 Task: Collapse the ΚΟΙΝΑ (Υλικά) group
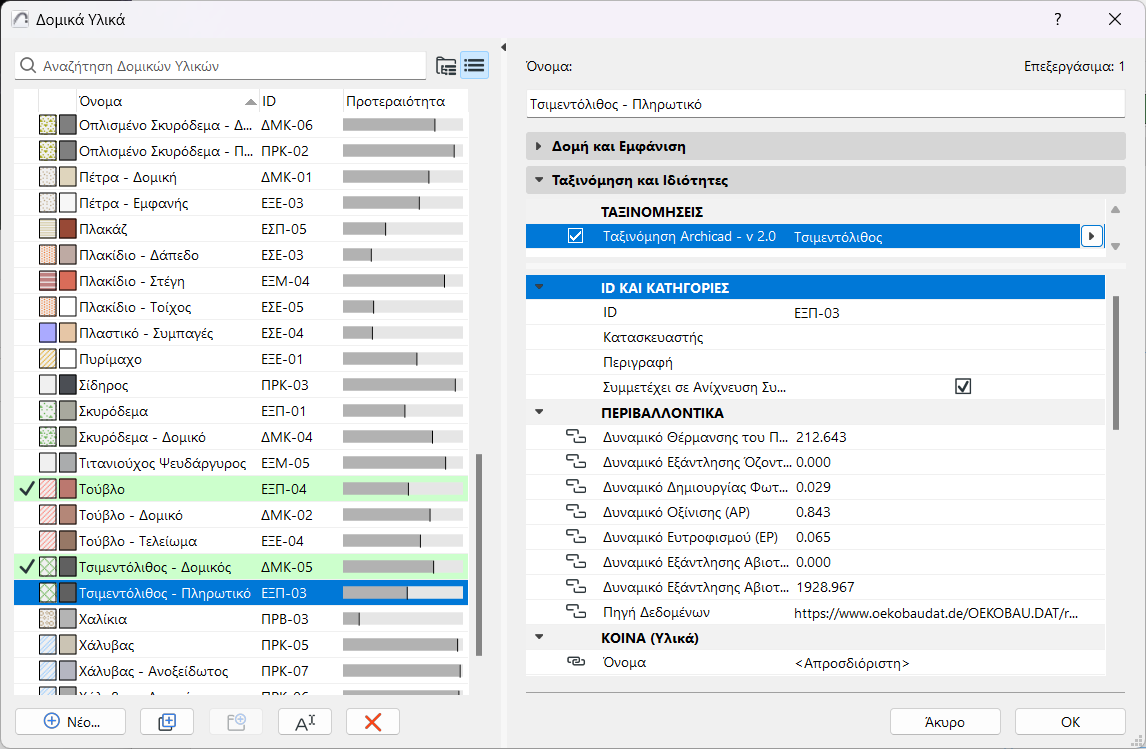539,637
